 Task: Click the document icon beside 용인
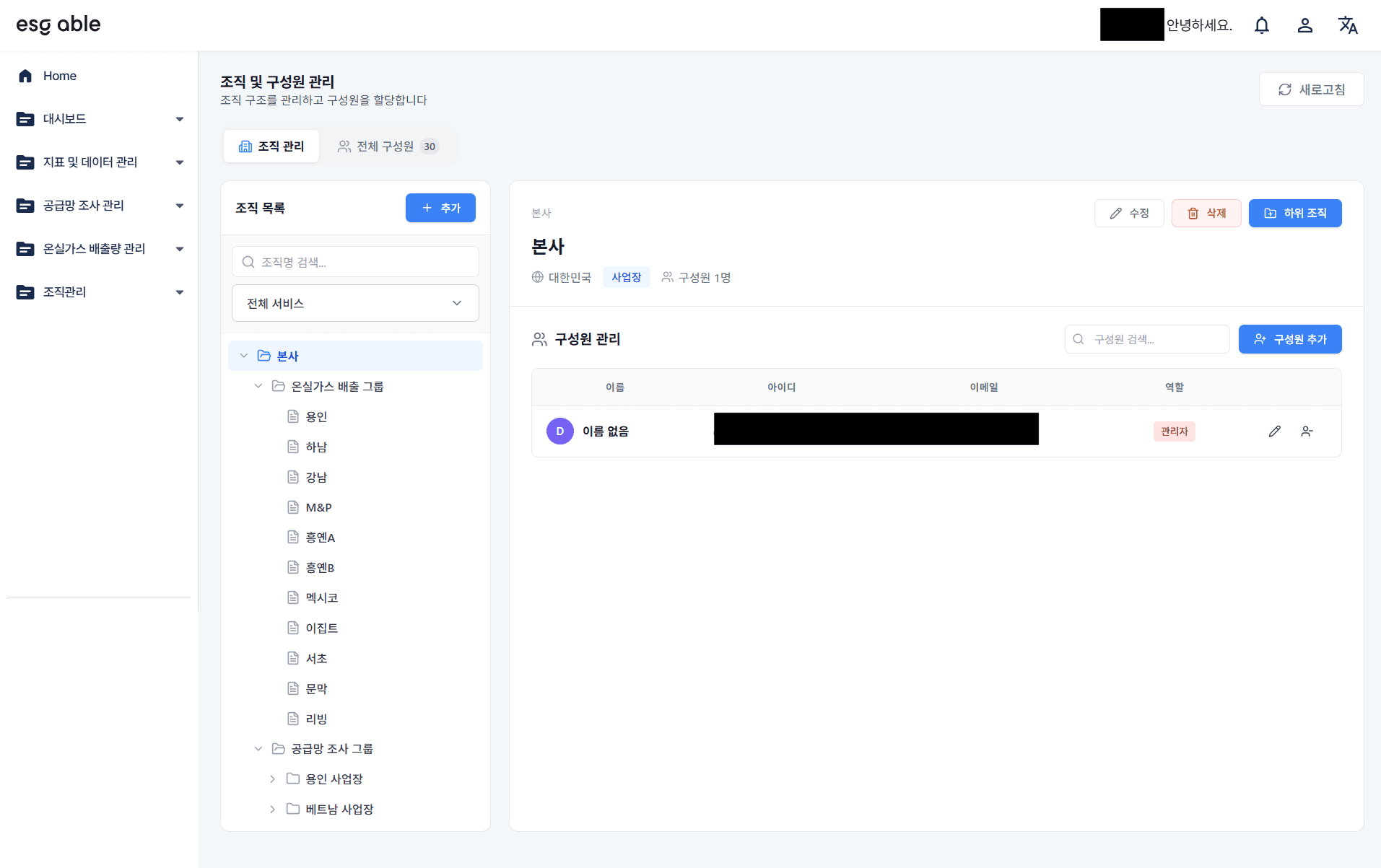click(x=293, y=416)
